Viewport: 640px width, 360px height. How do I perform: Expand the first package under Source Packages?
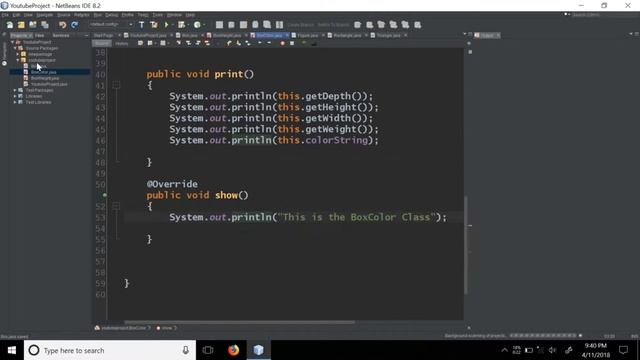coord(18,54)
